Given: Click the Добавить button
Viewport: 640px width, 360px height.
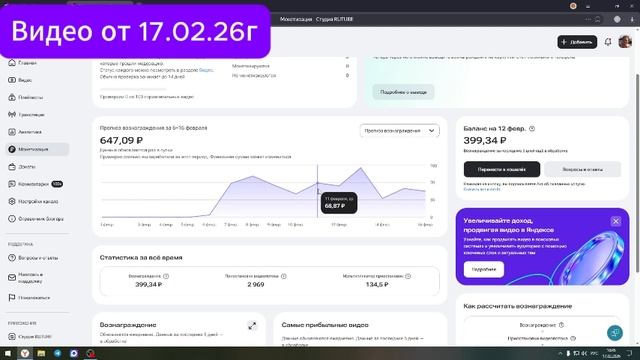Looking at the screenshot, I should [577, 42].
